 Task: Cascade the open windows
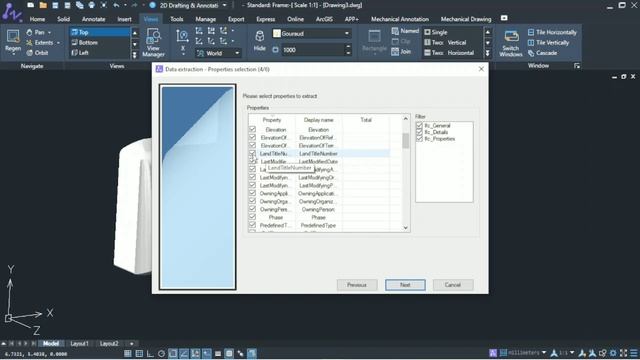point(542,53)
